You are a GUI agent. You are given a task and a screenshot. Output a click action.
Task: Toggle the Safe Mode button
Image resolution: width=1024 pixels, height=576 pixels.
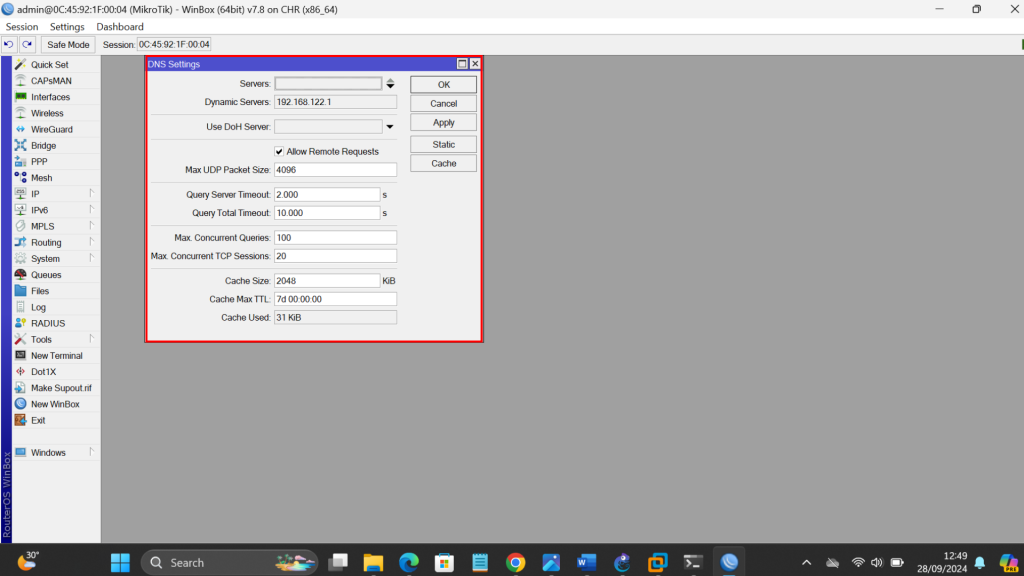click(68, 45)
